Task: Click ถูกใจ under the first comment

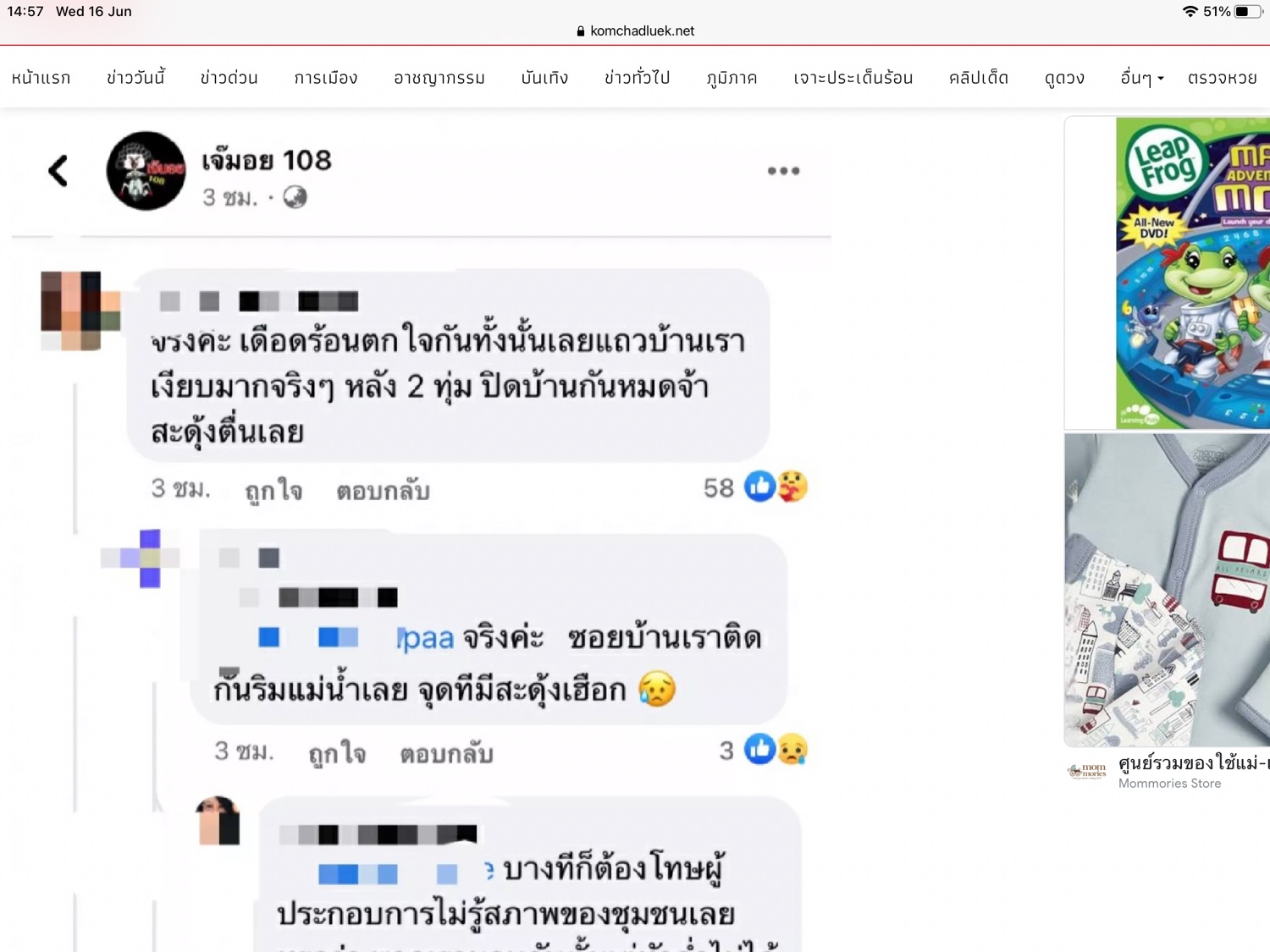Action: pyautogui.click(x=273, y=490)
